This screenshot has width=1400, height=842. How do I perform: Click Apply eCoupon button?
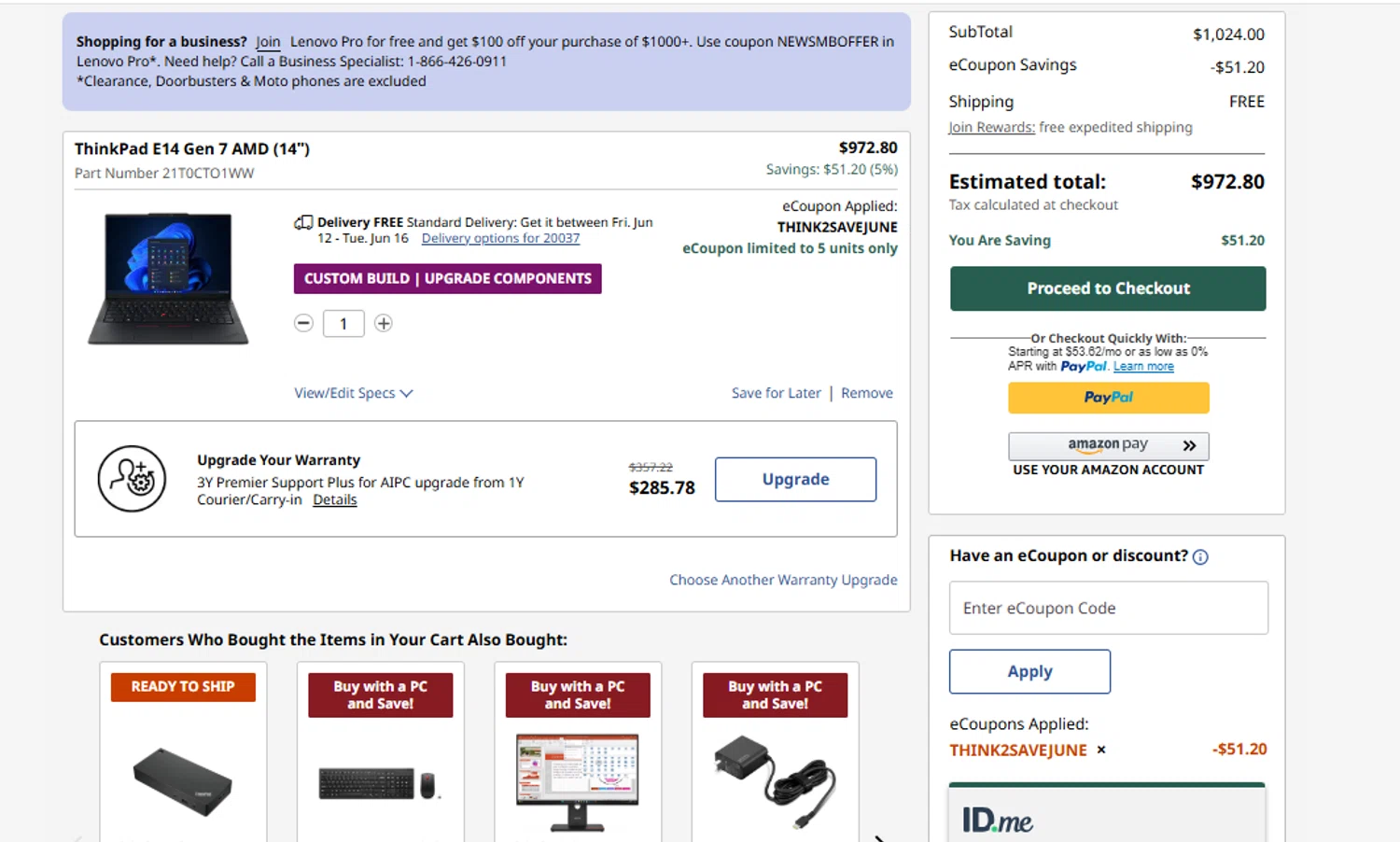coord(1029,671)
